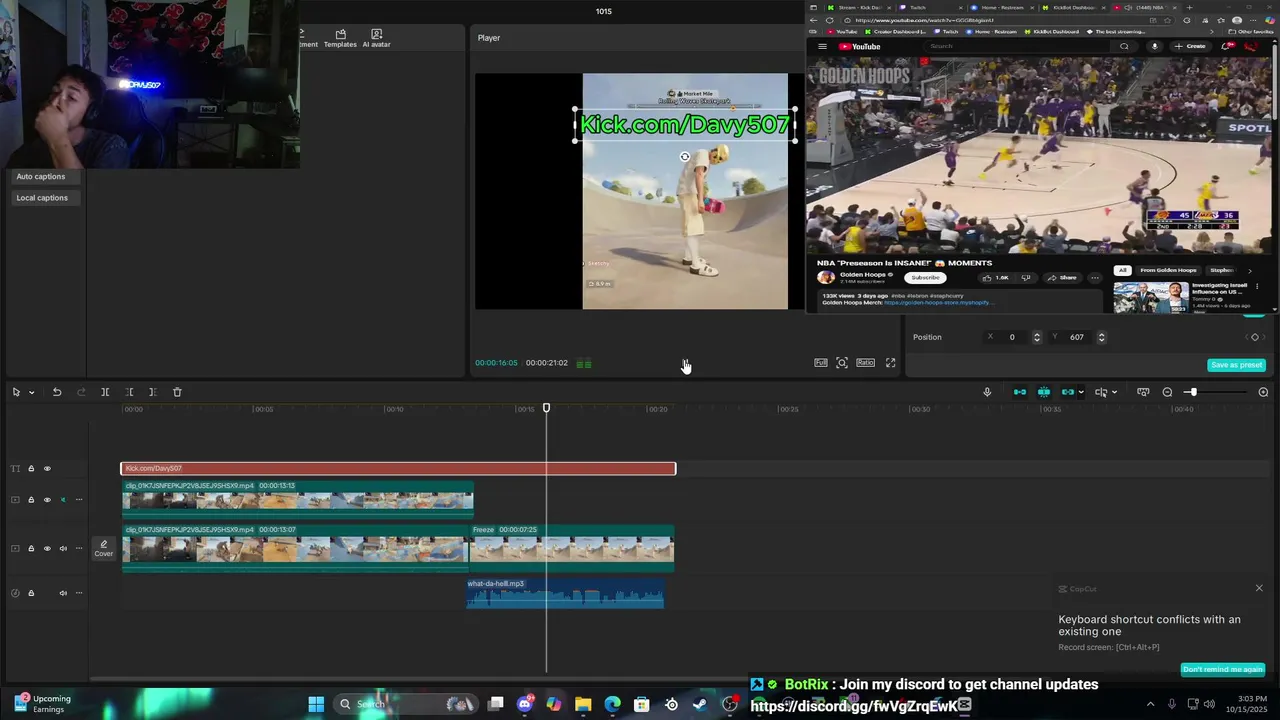Adjust the Position Y stepper arrows
This screenshot has height=720, width=1280.
click(x=1101, y=337)
